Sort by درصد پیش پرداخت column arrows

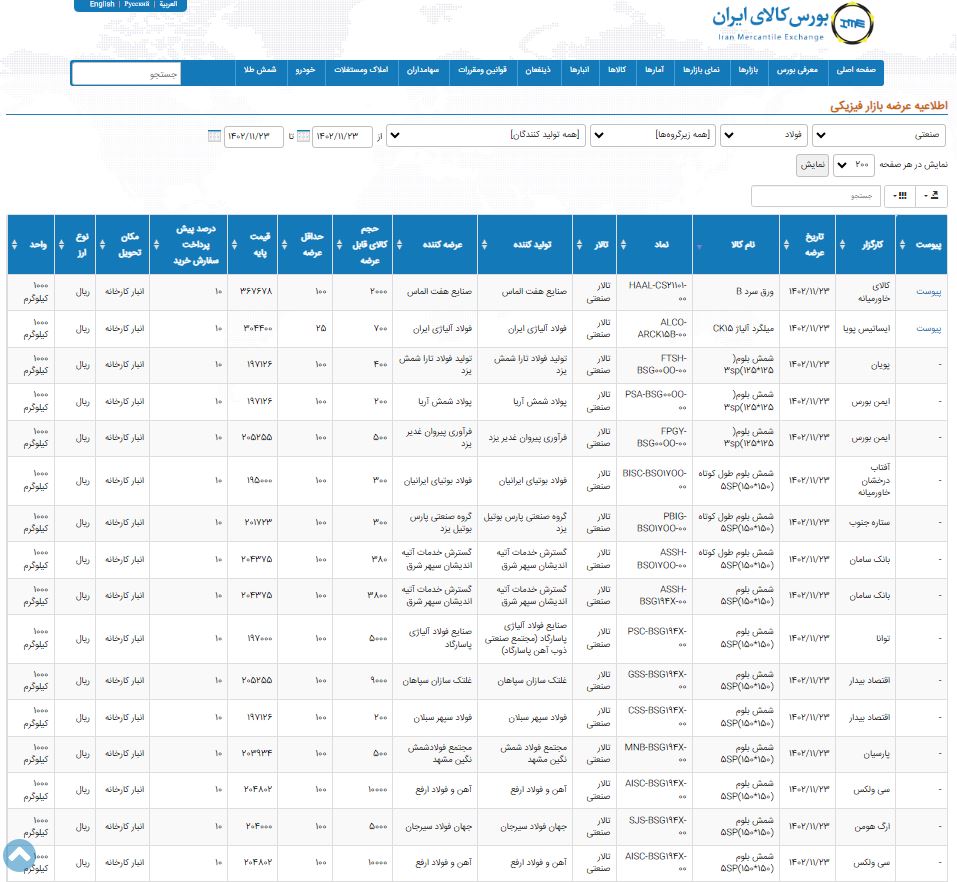[x=156, y=245]
